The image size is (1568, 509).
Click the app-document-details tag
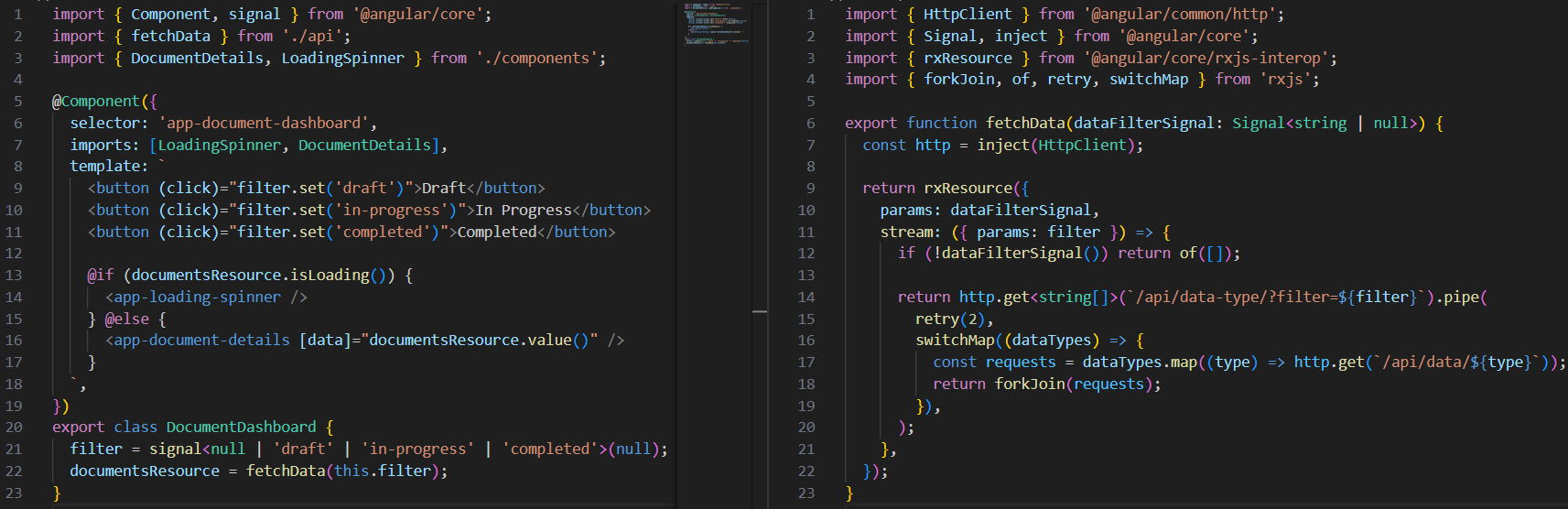[x=201, y=340]
